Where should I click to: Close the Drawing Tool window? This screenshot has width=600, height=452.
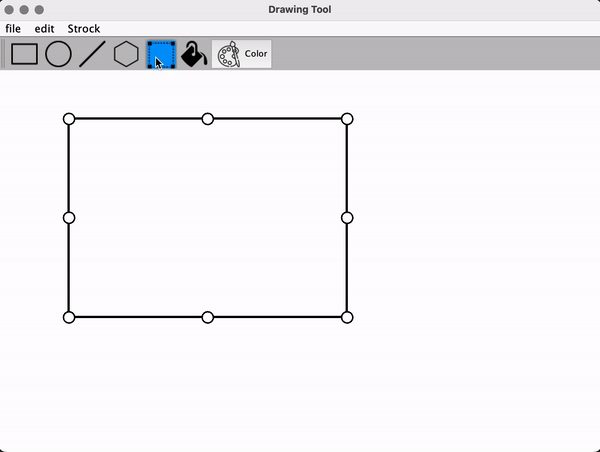9,10
